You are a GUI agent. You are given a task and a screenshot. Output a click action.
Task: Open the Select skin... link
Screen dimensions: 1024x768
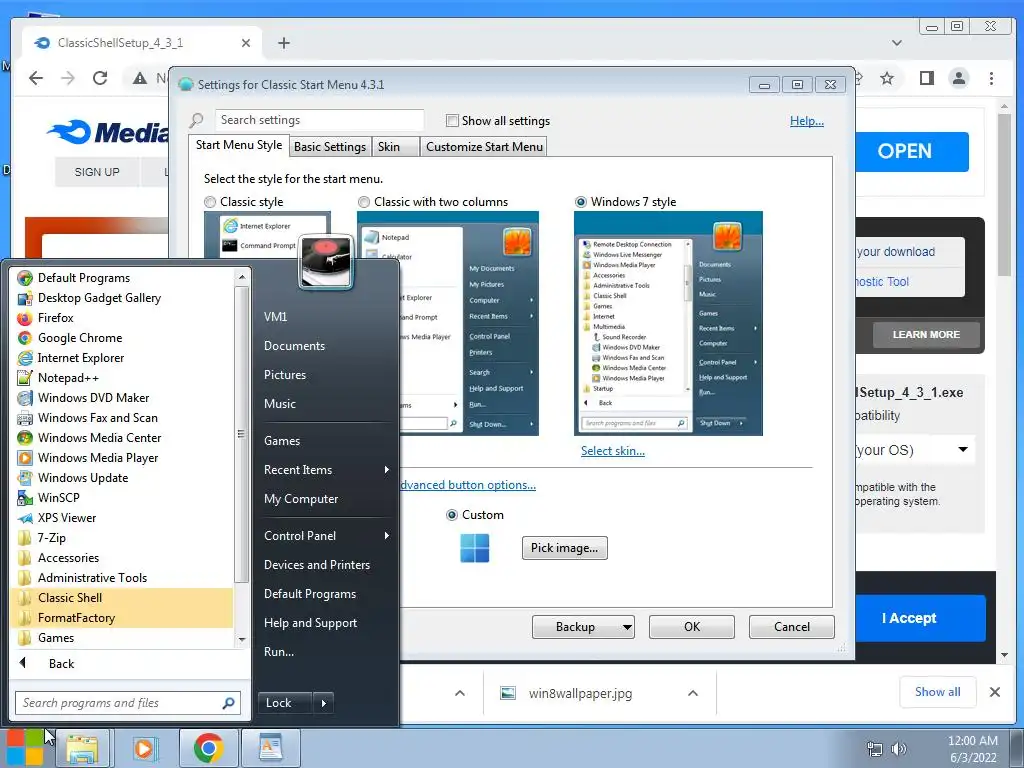(613, 451)
